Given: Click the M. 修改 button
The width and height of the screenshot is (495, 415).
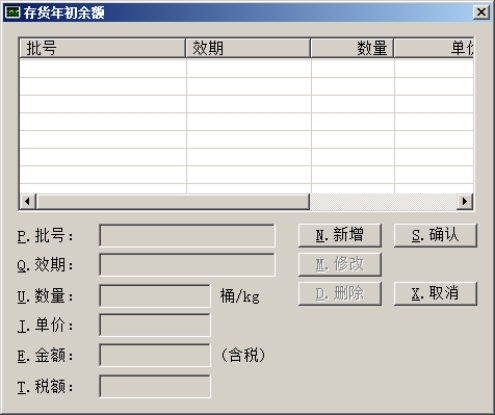Looking at the screenshot, I should pyautogui.click(x=340, y=265).
